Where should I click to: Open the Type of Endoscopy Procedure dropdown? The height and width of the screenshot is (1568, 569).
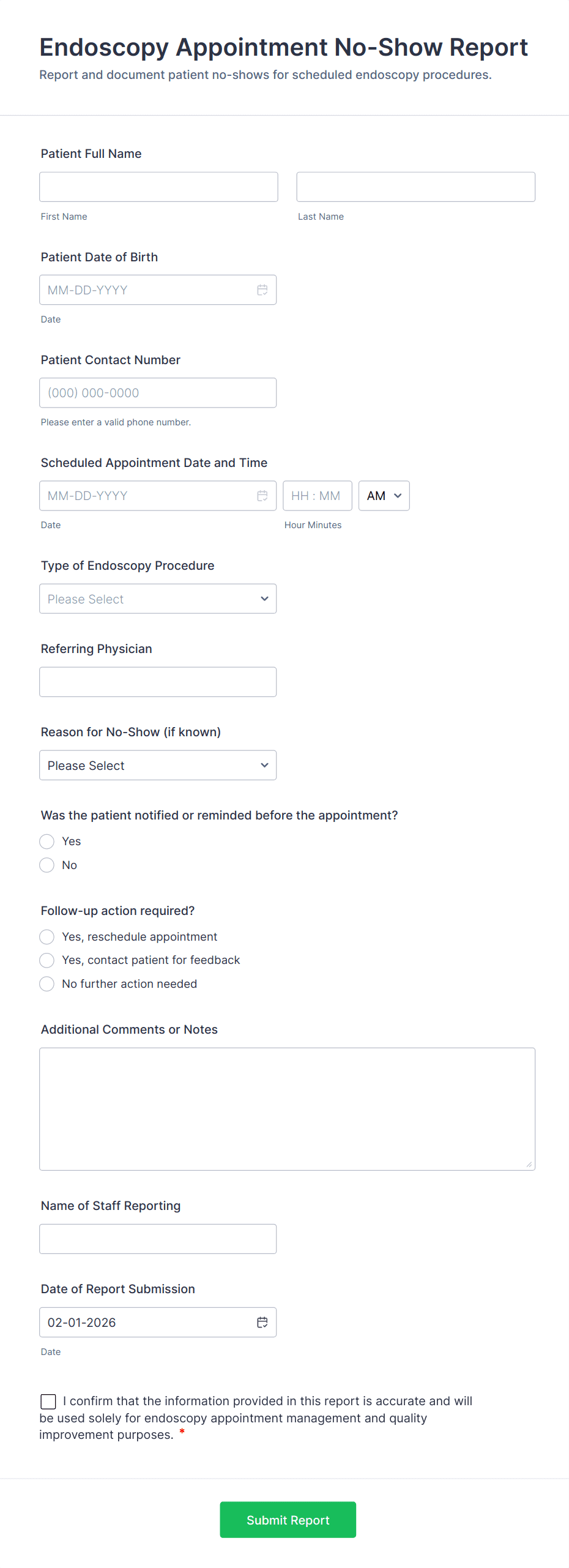tap(158, 599)
